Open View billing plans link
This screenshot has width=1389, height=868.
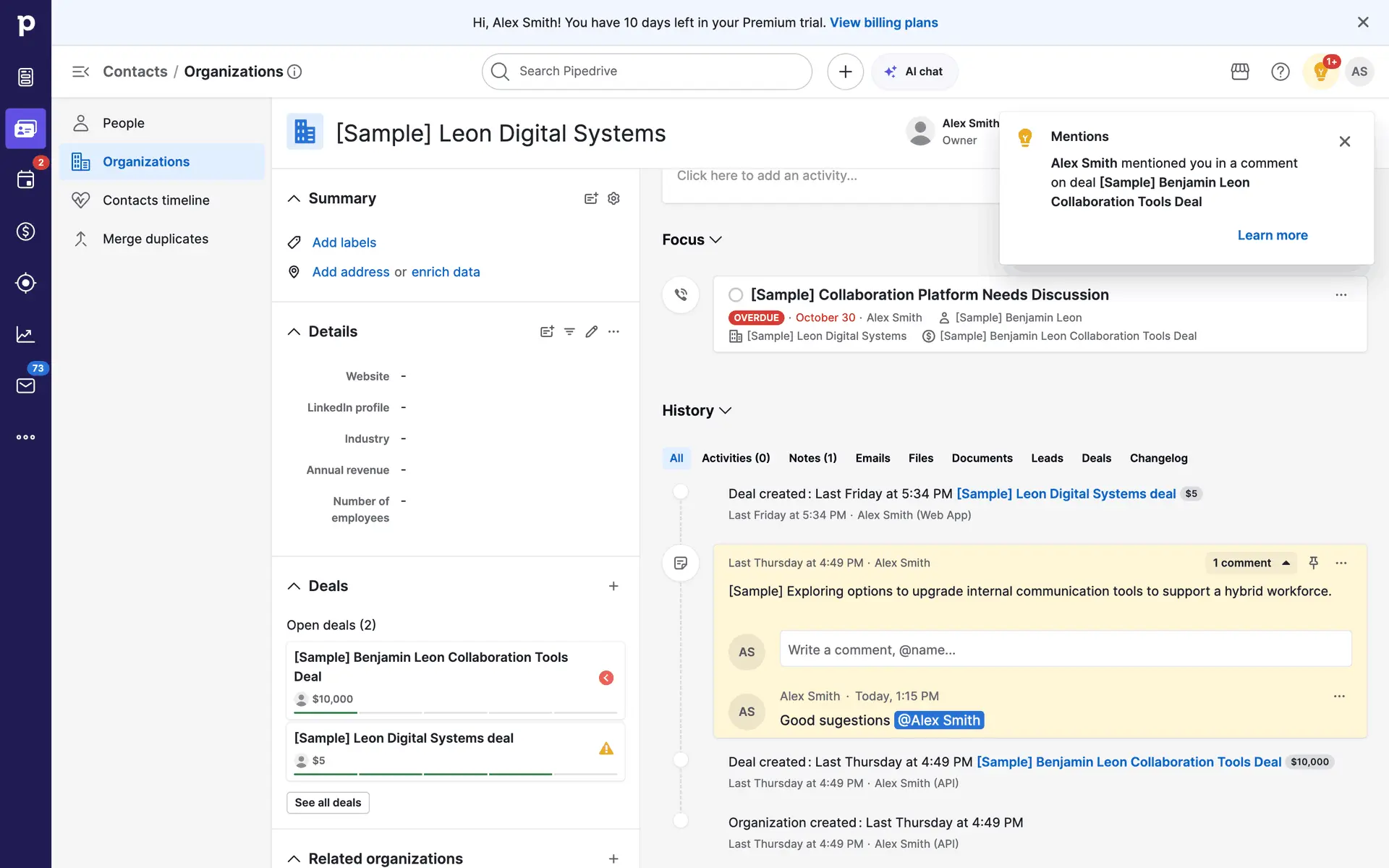coord(883,22)
